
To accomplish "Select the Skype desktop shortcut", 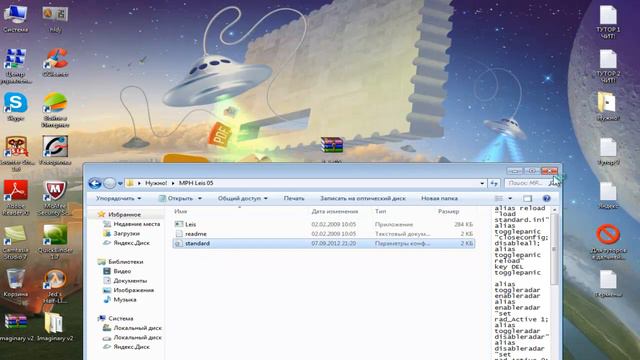I will tap(16, 107).
